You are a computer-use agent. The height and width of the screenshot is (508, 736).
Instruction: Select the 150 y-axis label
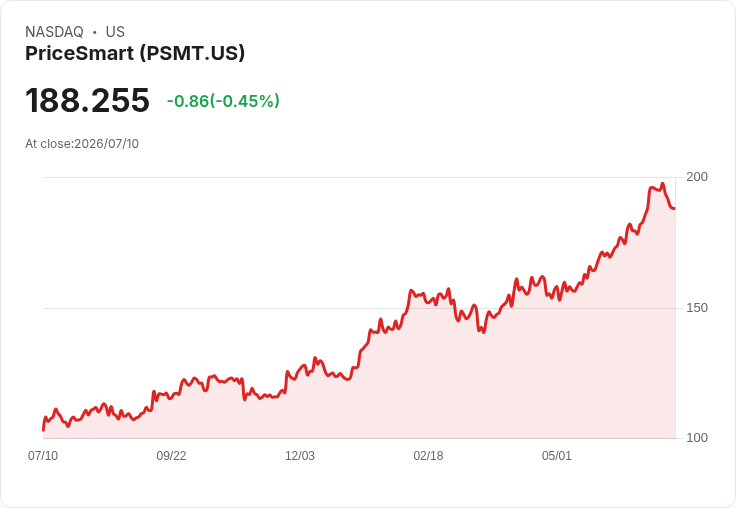point(697,308)
